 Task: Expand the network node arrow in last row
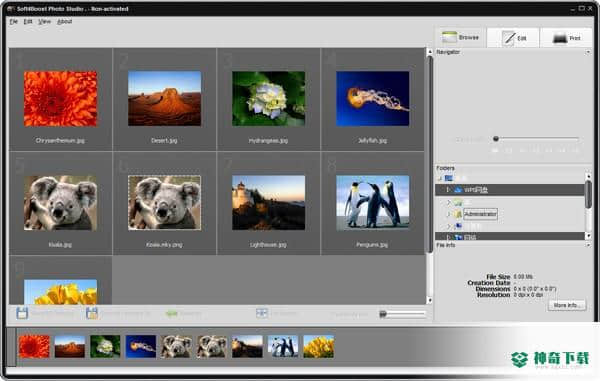448,237
